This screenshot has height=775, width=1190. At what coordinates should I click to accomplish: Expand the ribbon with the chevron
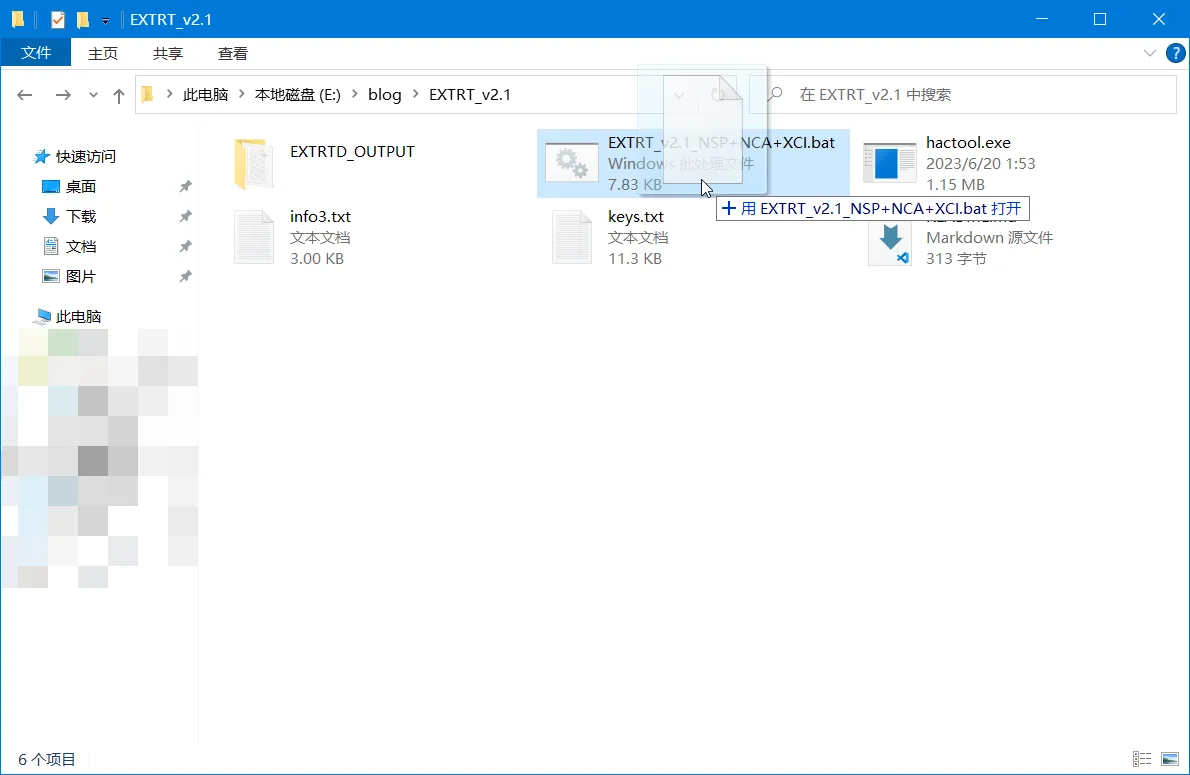[x=1149, y=53]
